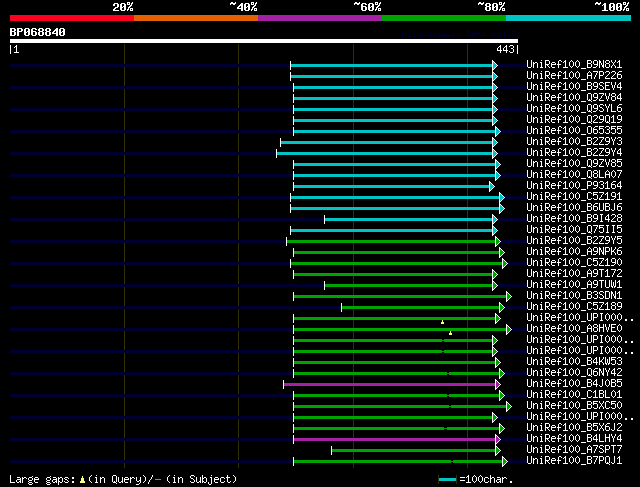This screenshot has height=487, width=640.
Task: Click the BP068840 query name label
Action: tap(38, 32)
